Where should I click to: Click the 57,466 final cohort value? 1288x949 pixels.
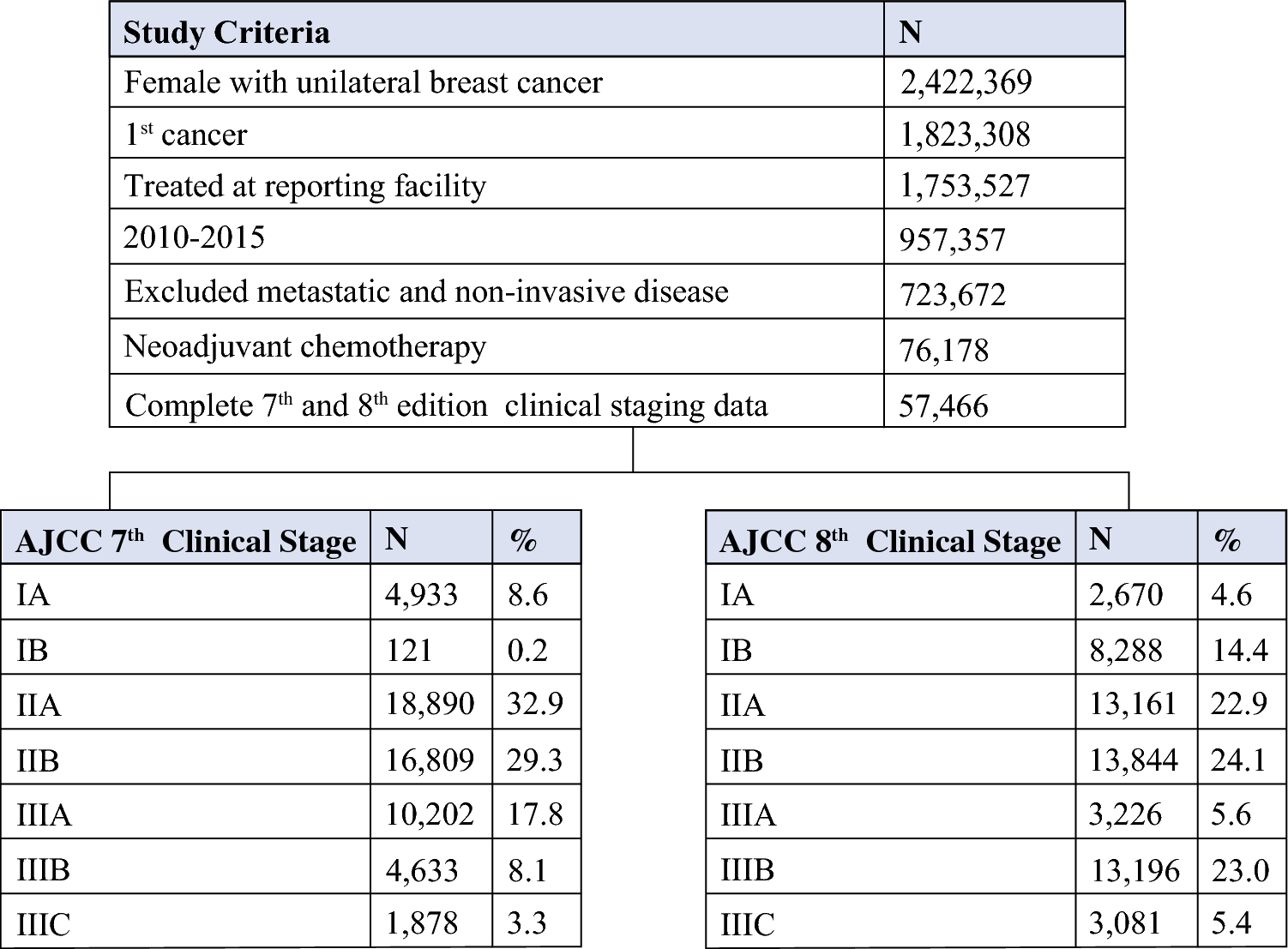click(x=943, y=405)
